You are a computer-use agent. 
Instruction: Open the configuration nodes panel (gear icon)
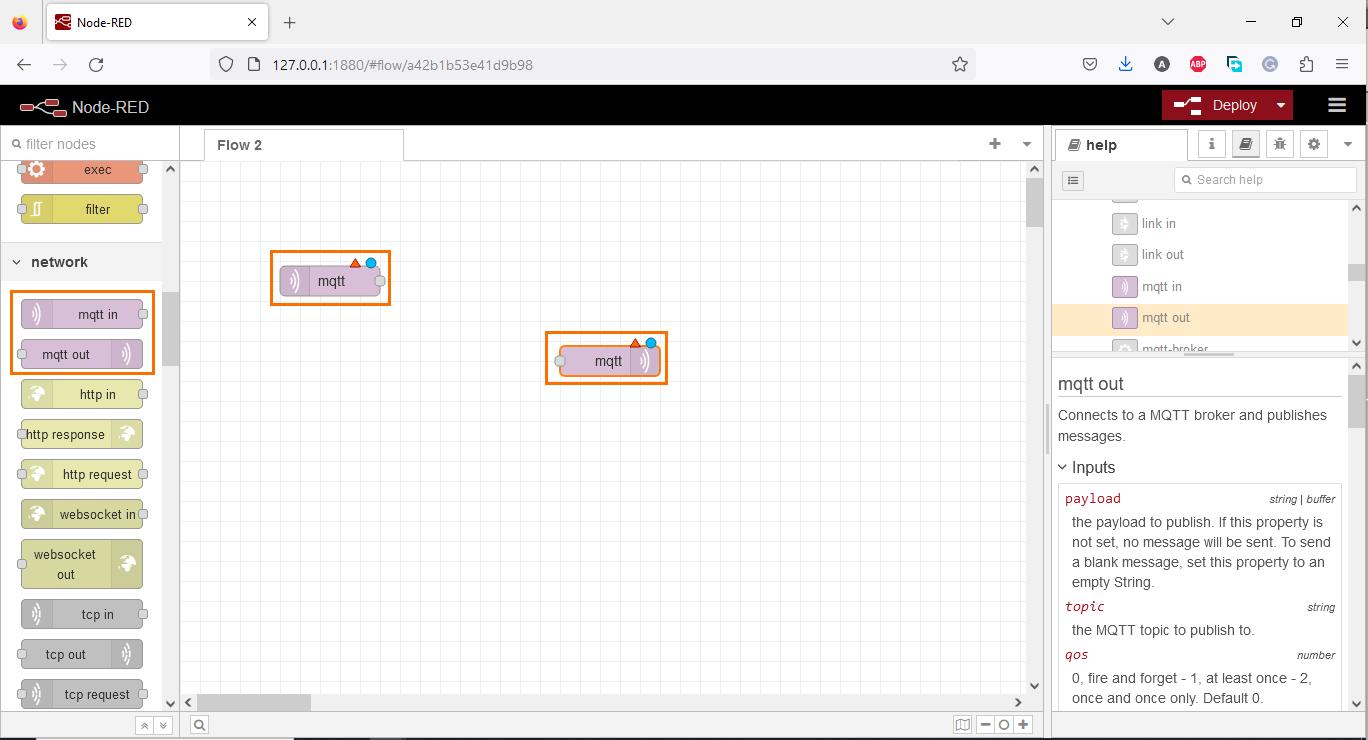1313,143
